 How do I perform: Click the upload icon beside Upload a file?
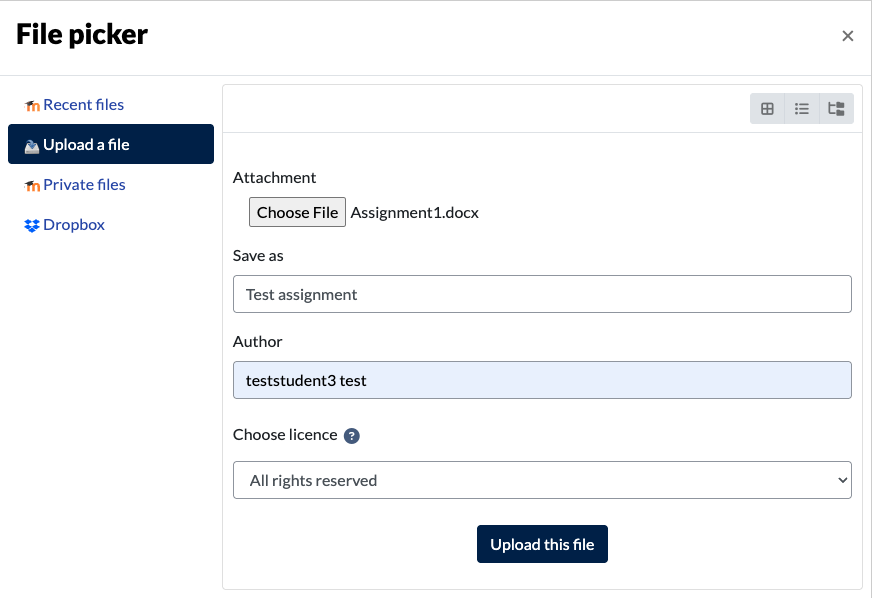tap(32, 146)
